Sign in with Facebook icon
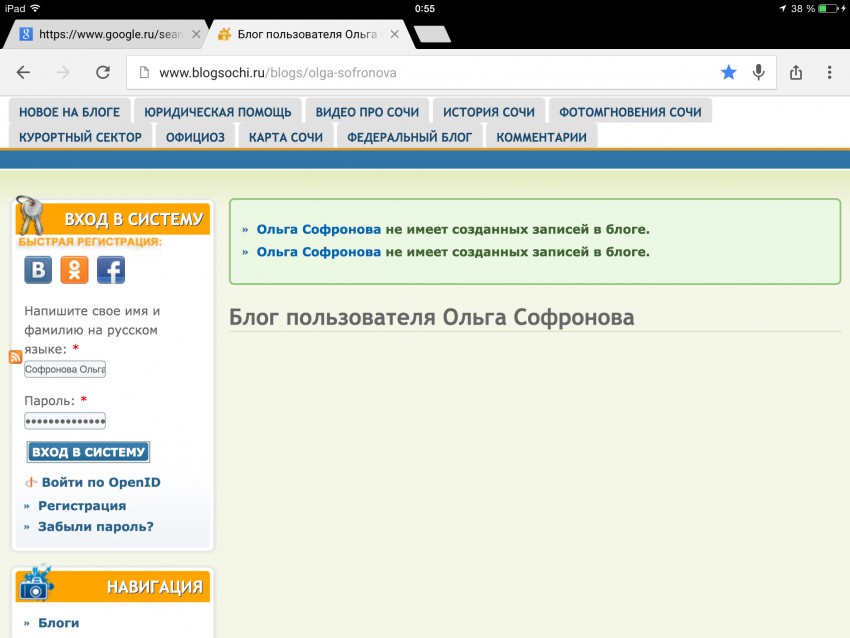The image size is (850, 638). pyautogui.click(x=110, y=270)
